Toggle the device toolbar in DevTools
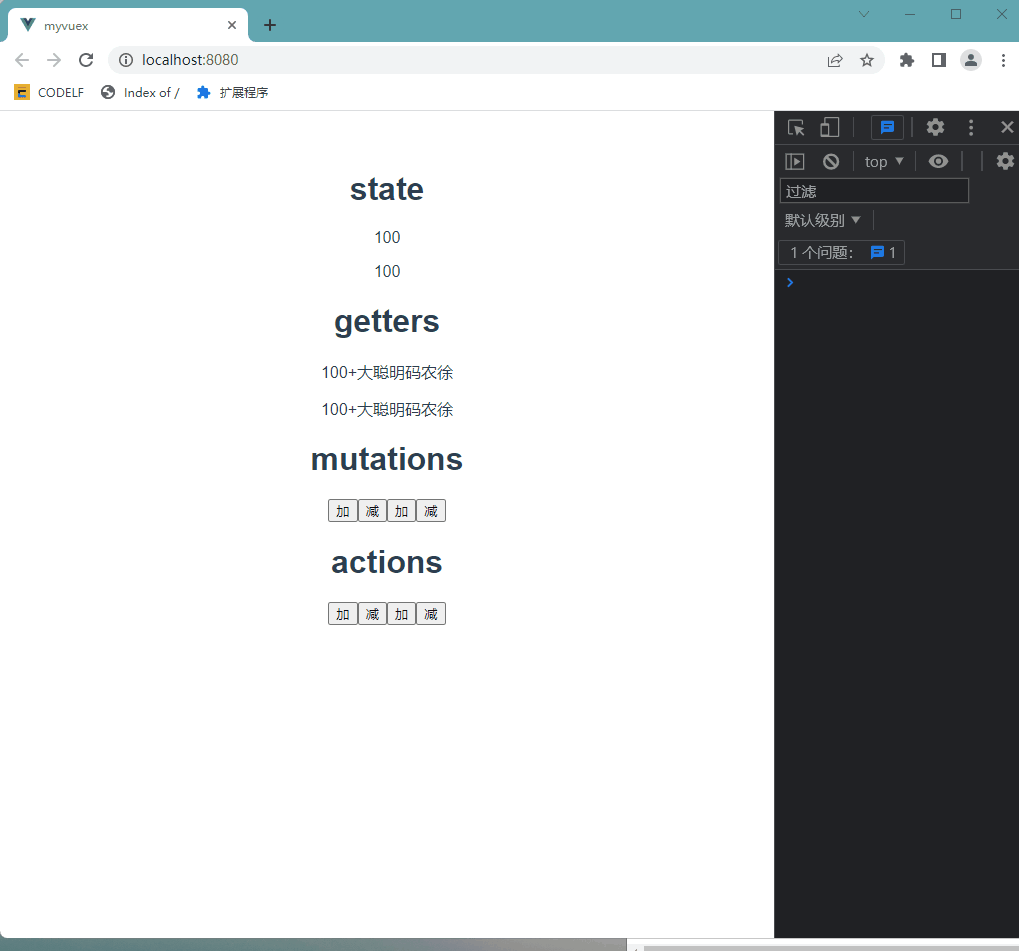Viewport: 1019px width, 951px height. click(x=830, y=127)
